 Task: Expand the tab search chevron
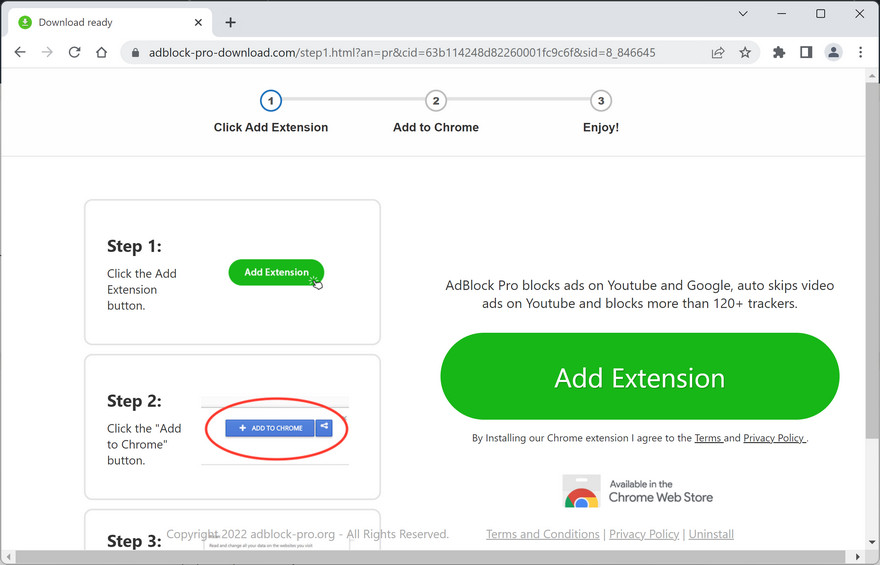pos(743,14)
